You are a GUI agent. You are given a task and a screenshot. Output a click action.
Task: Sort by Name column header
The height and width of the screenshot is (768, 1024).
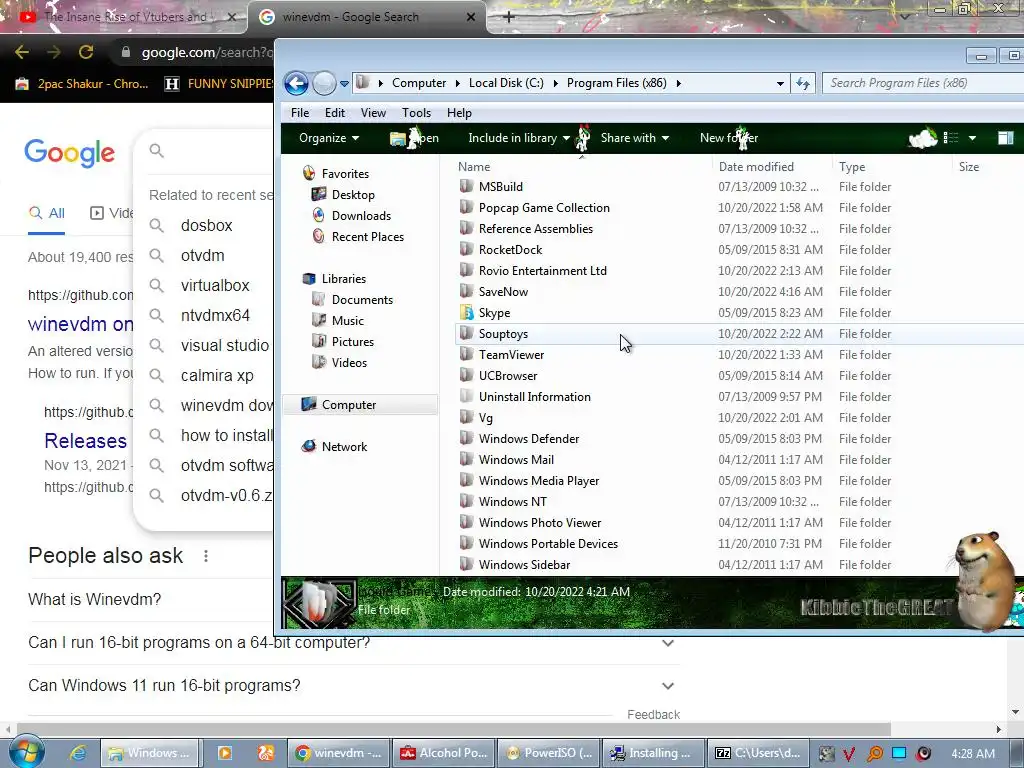click(x=474, y=167)
